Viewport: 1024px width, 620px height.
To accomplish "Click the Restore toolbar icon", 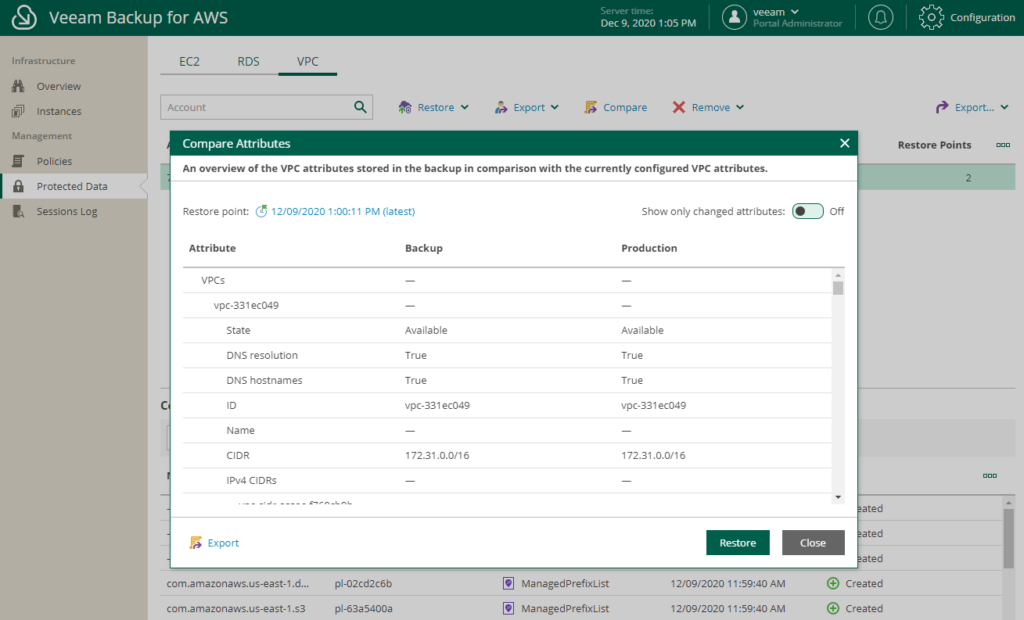I will click(x=405, y=107).
